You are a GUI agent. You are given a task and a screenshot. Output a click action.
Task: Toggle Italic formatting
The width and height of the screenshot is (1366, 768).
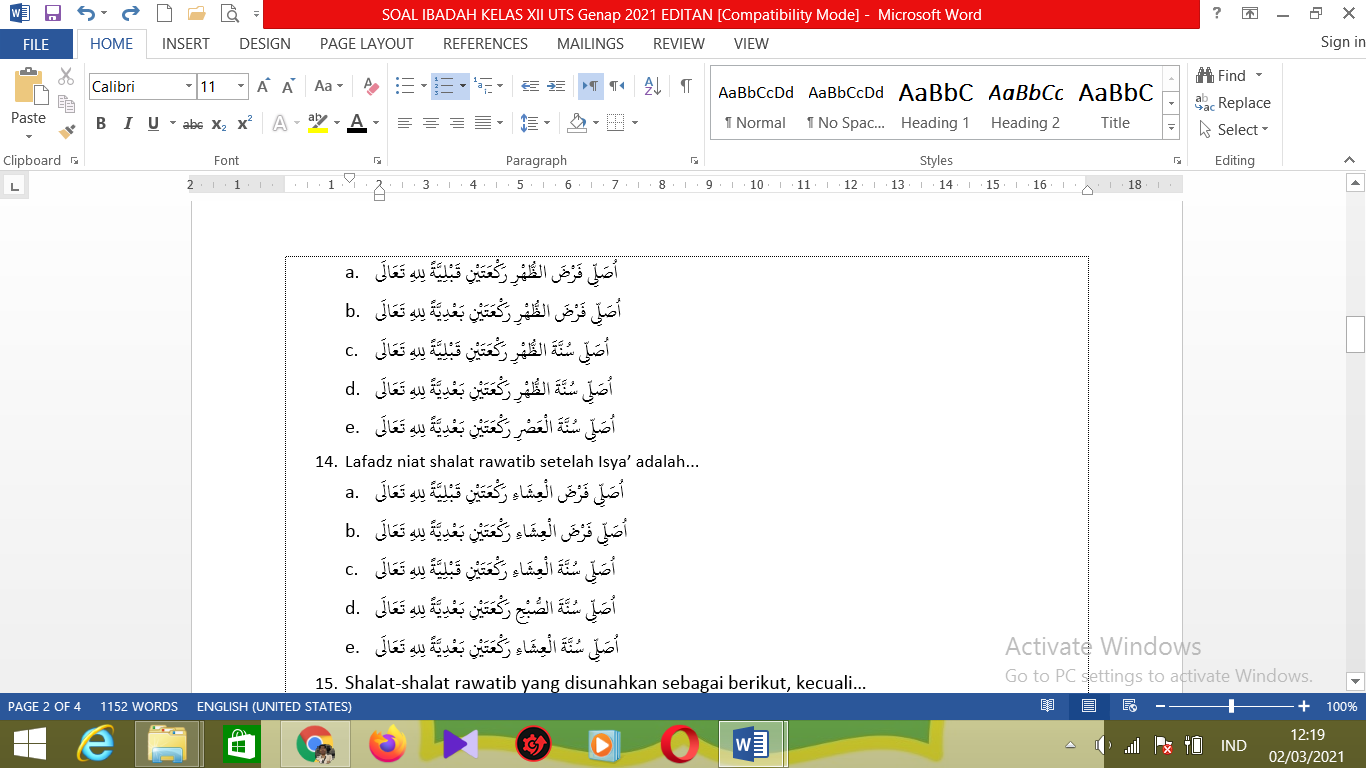coord(127,124)
